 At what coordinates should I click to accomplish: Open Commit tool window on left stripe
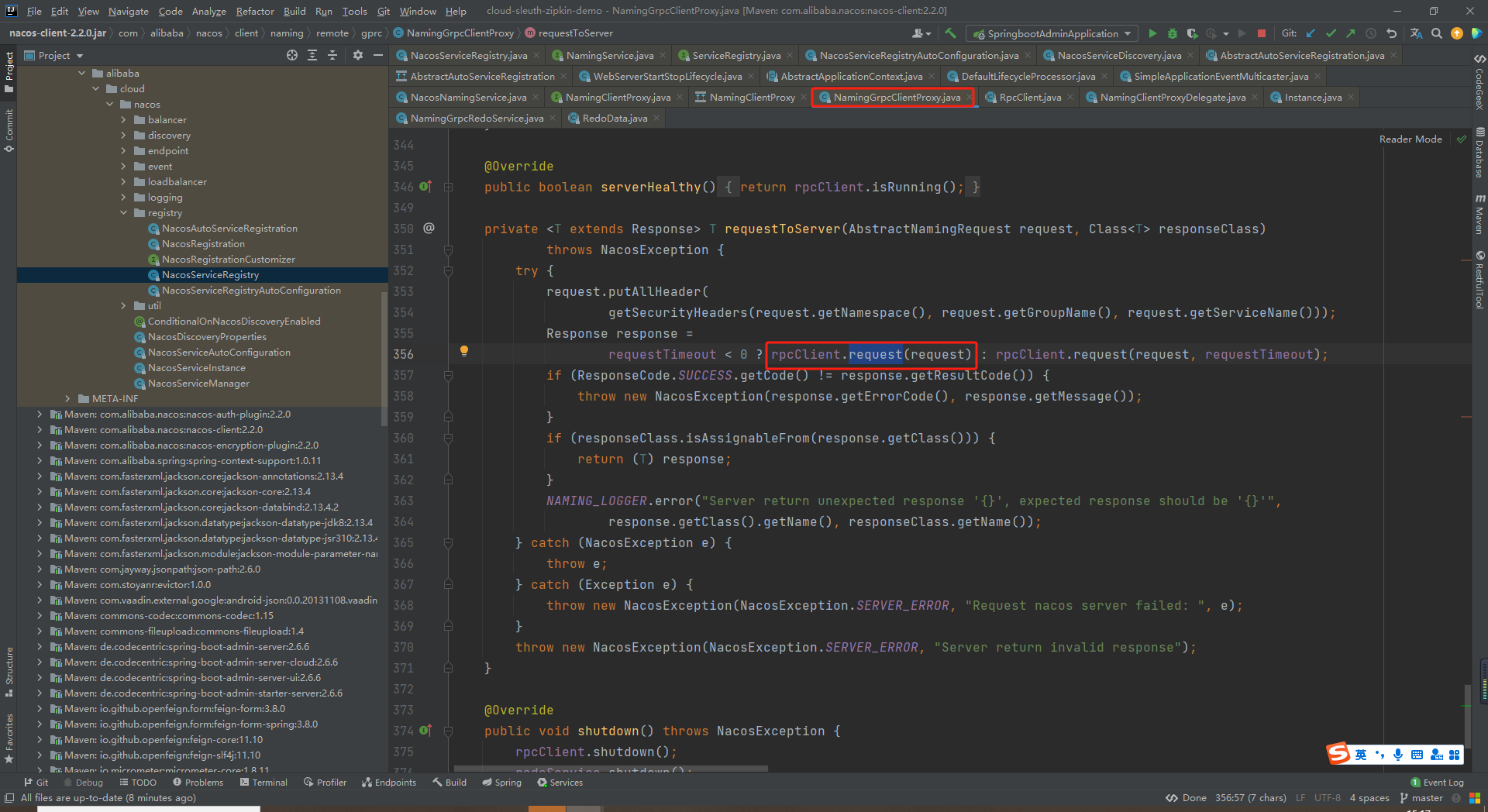tap(9, 130)
